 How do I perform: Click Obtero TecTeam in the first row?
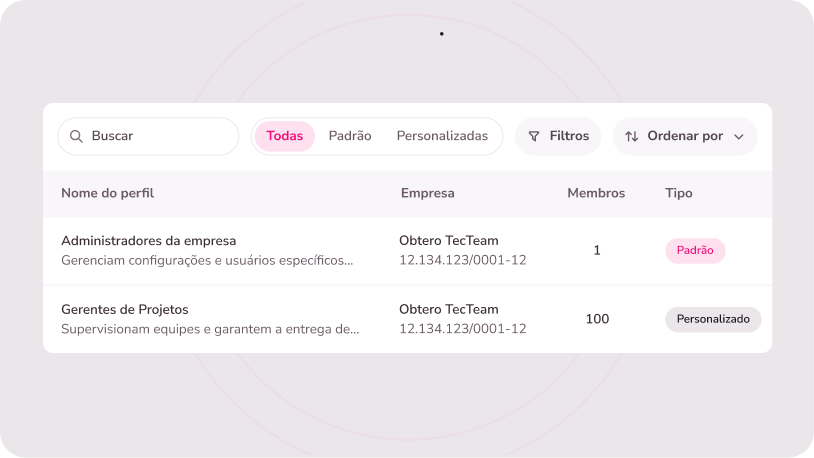coord(448,241)
